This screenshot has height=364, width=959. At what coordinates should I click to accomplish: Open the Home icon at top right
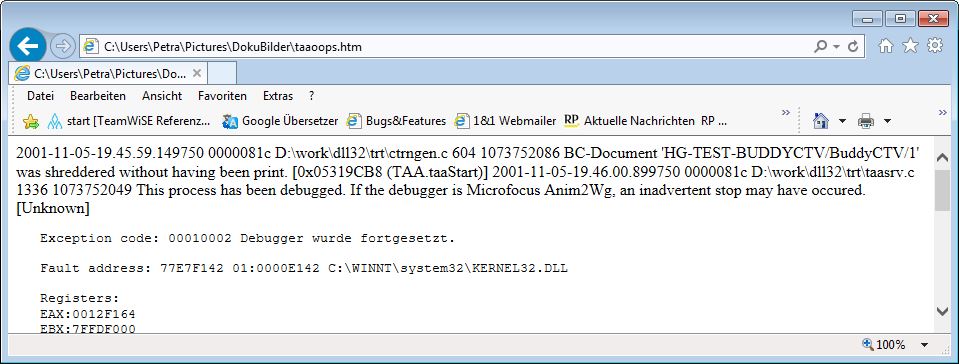tap(886, 46)
